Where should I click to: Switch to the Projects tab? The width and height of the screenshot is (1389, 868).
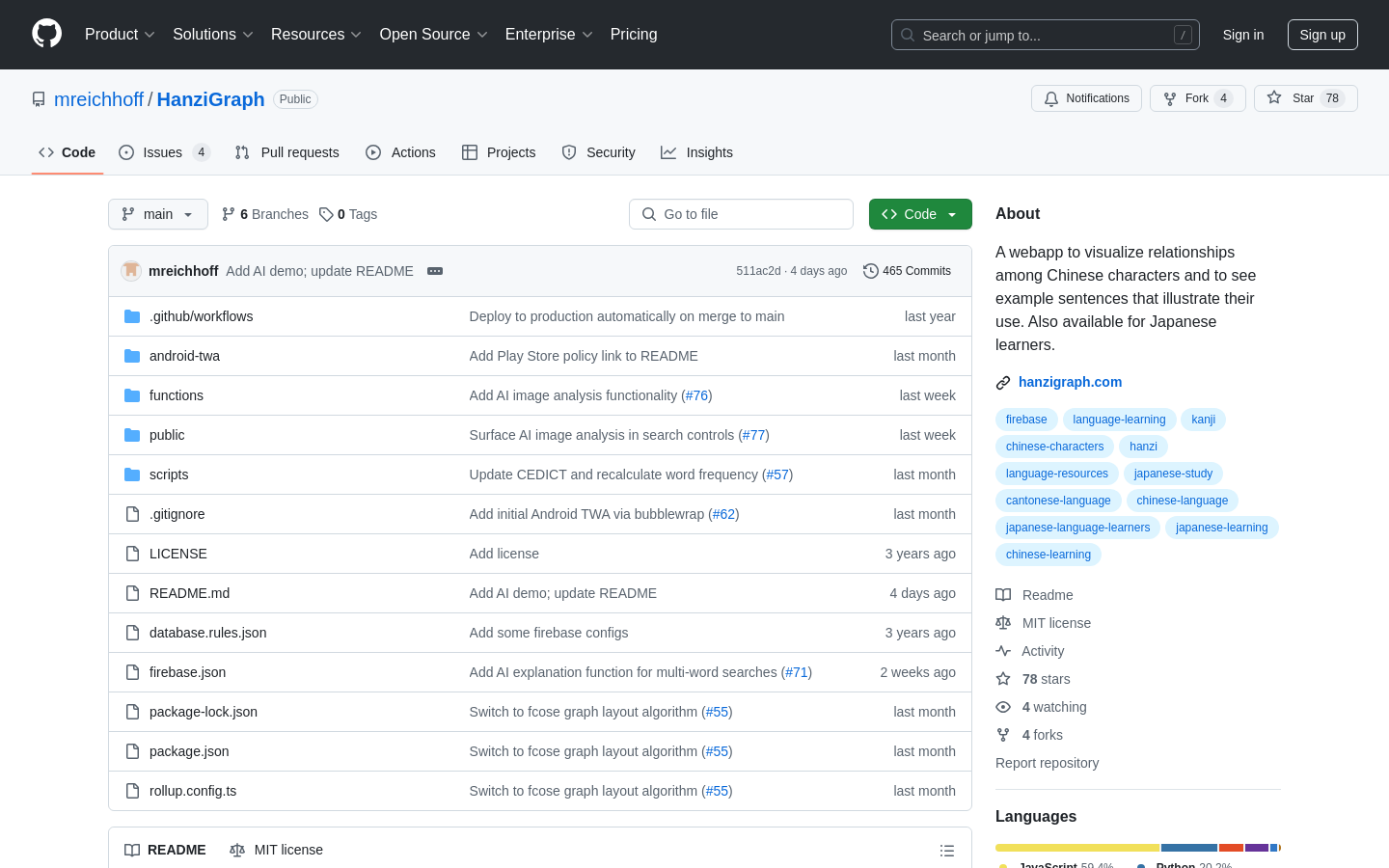tap(499, 152)
